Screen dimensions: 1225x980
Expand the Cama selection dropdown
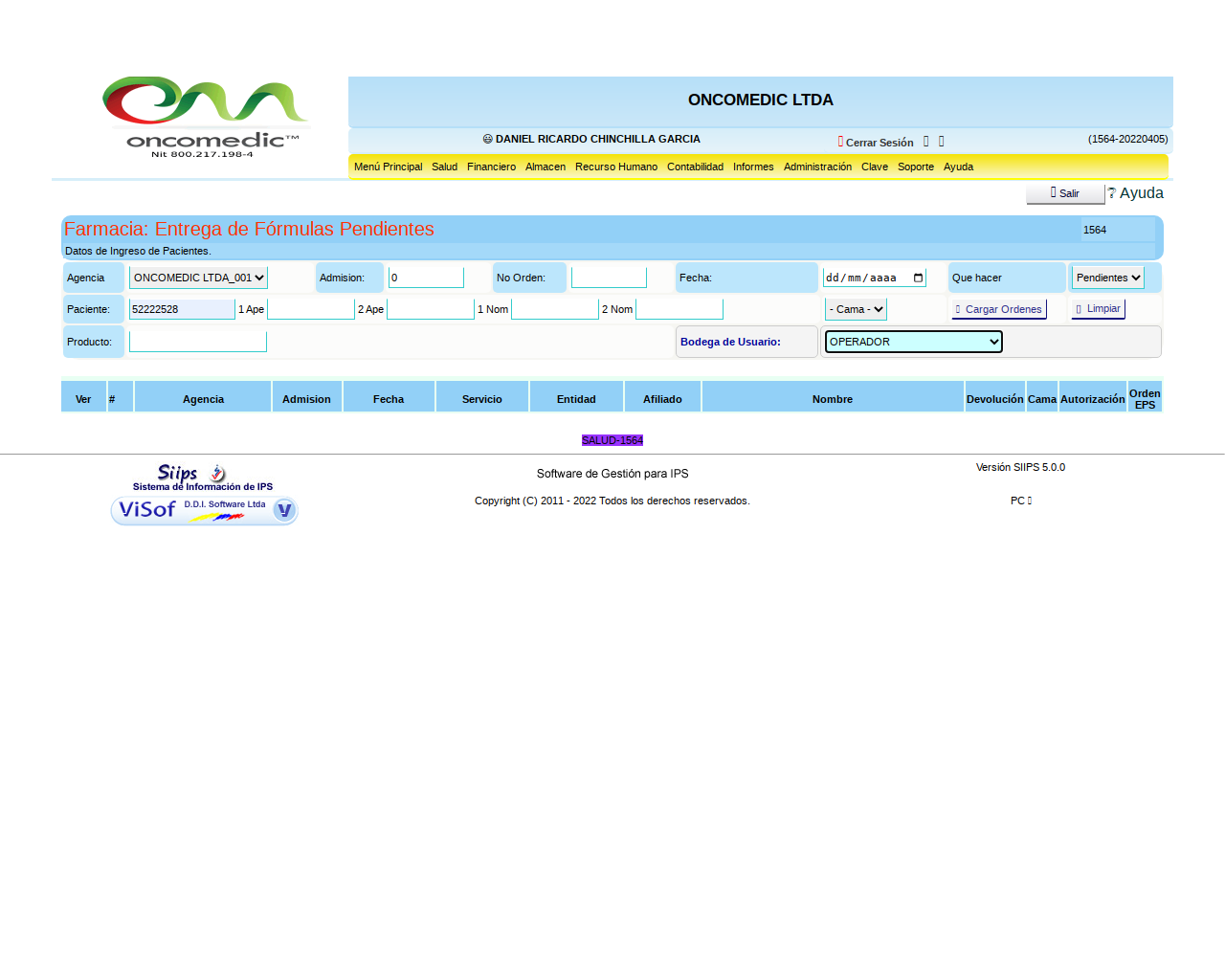point(856,310)
